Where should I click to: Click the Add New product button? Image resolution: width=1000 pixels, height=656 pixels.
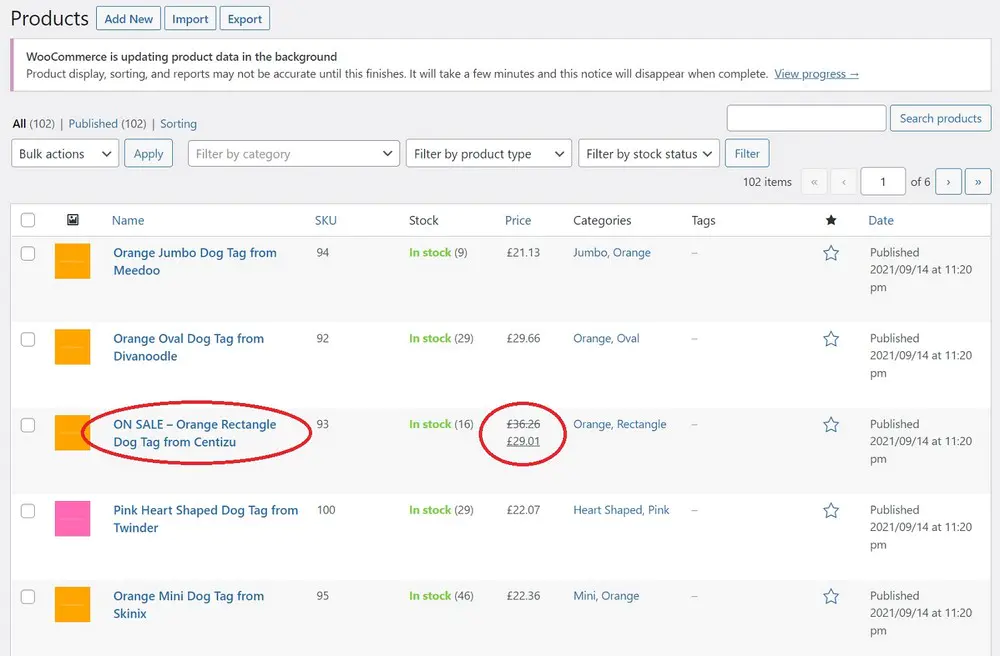(x=129, y=19)
